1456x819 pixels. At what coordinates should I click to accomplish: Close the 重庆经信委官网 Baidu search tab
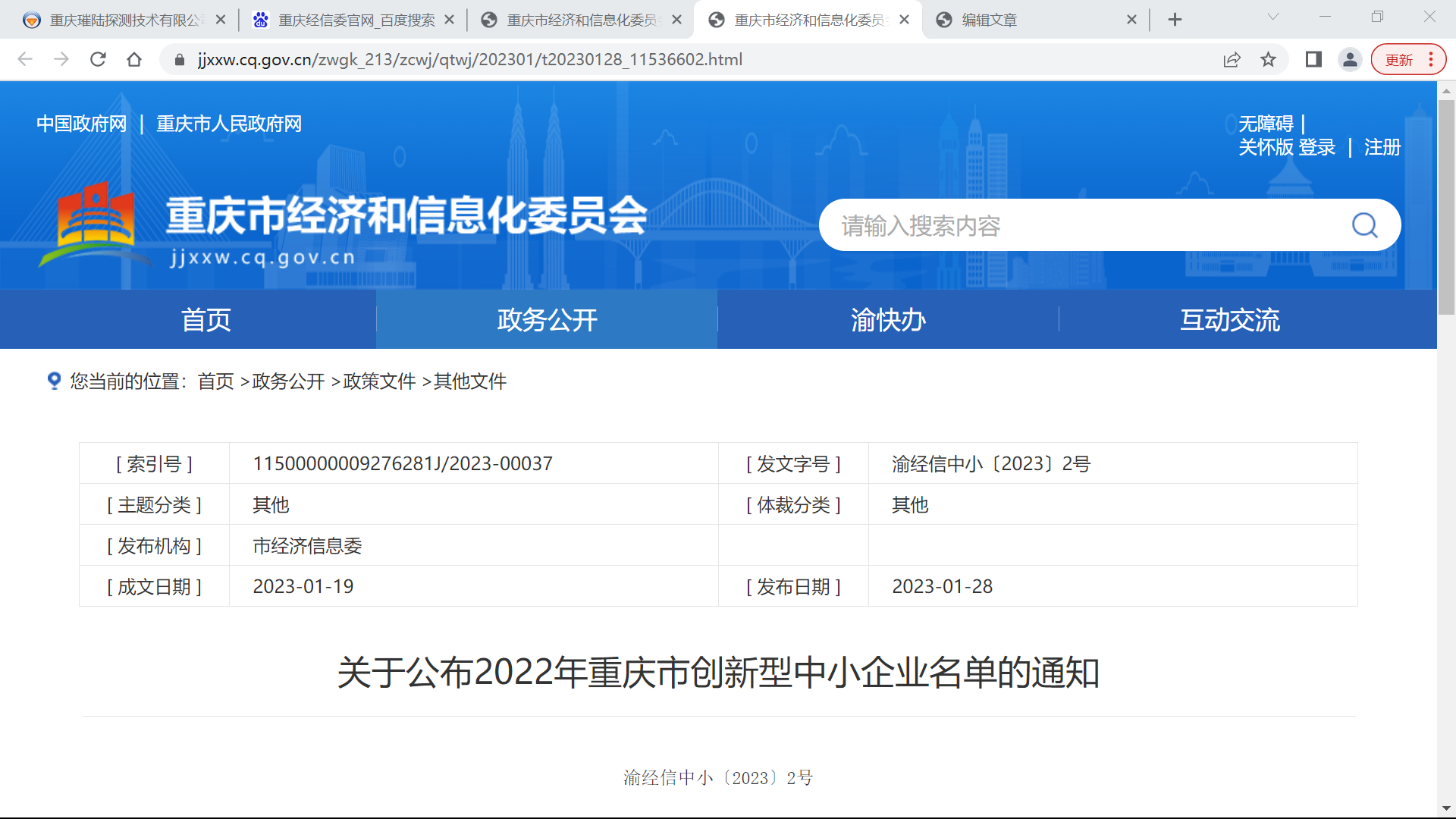[x=449, y=20]
